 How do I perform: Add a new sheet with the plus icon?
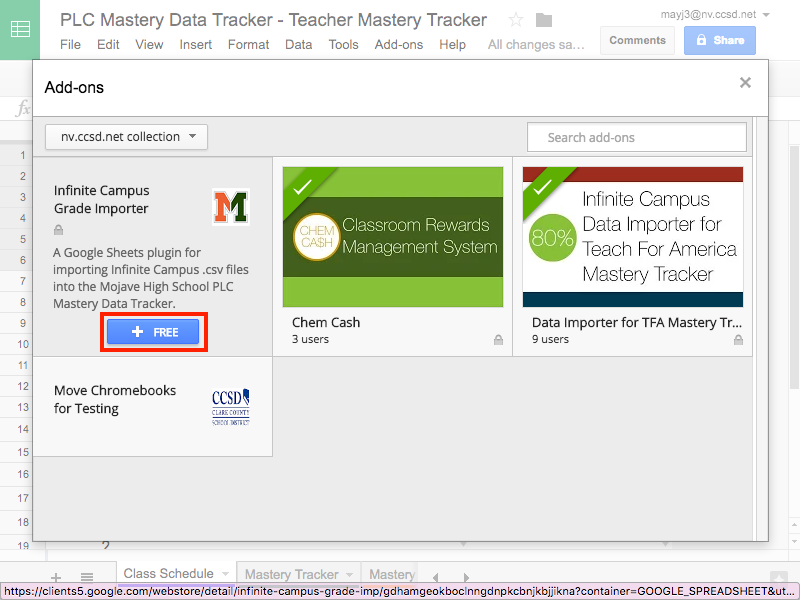[x=56, y=578]
